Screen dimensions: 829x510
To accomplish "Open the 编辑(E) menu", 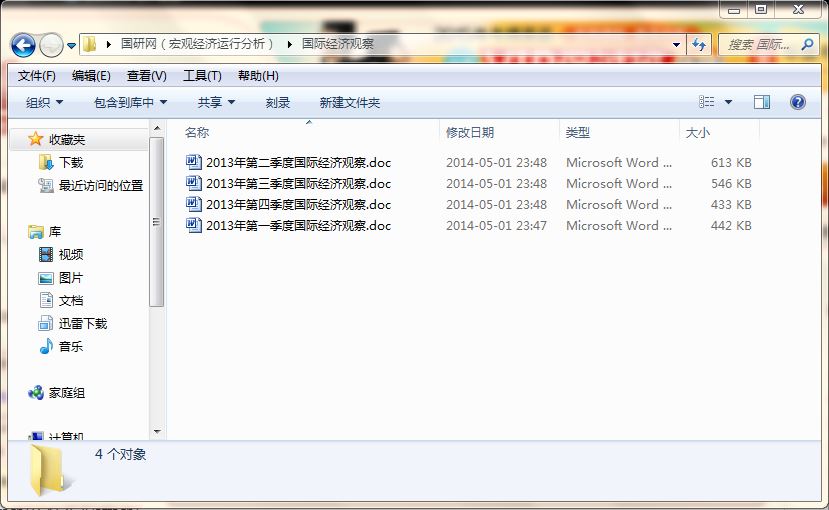I will click(x=91, y=76).
